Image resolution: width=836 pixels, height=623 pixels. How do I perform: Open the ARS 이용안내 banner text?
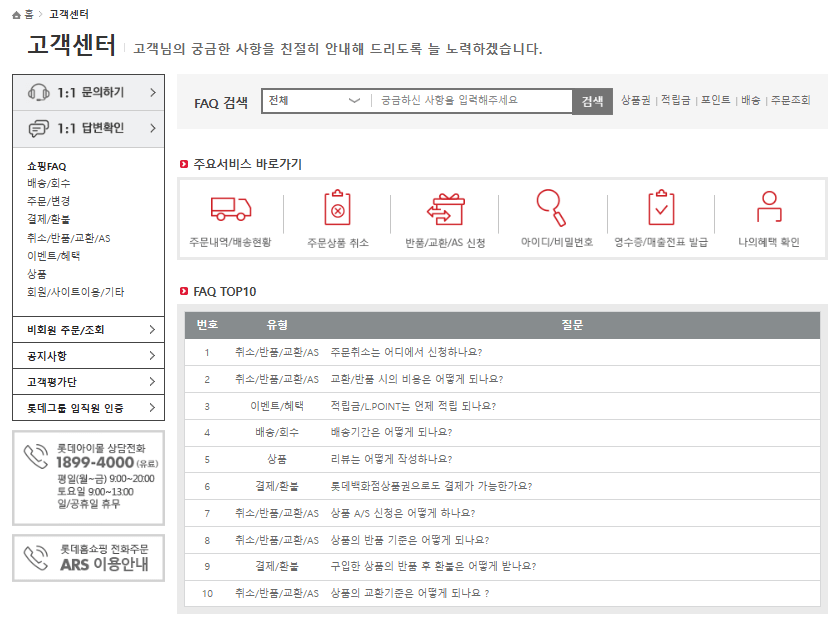pos(104,564)
